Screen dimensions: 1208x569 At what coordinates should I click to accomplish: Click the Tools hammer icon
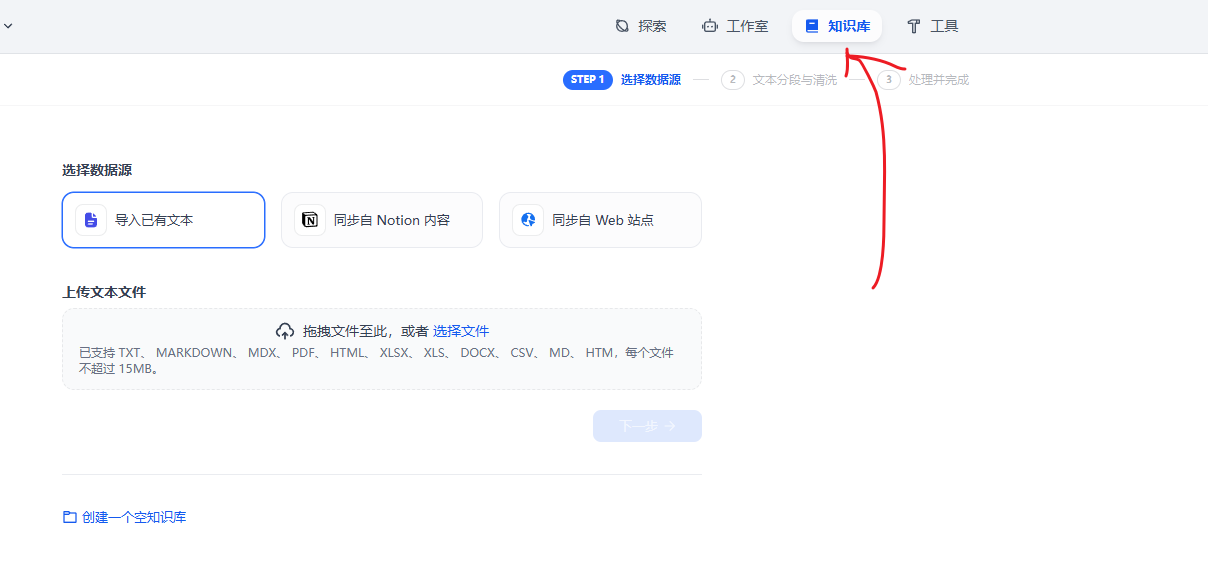[x=914, y=26]
